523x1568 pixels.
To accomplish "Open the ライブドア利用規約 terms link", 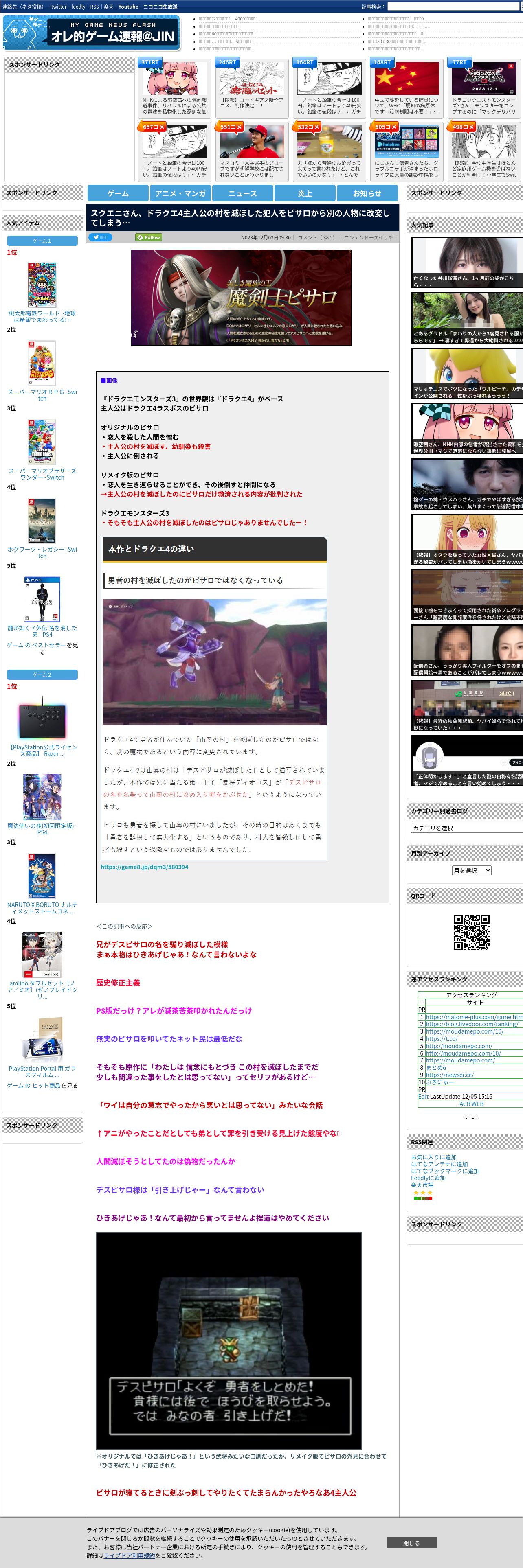I will click(x=129, y=1555).
